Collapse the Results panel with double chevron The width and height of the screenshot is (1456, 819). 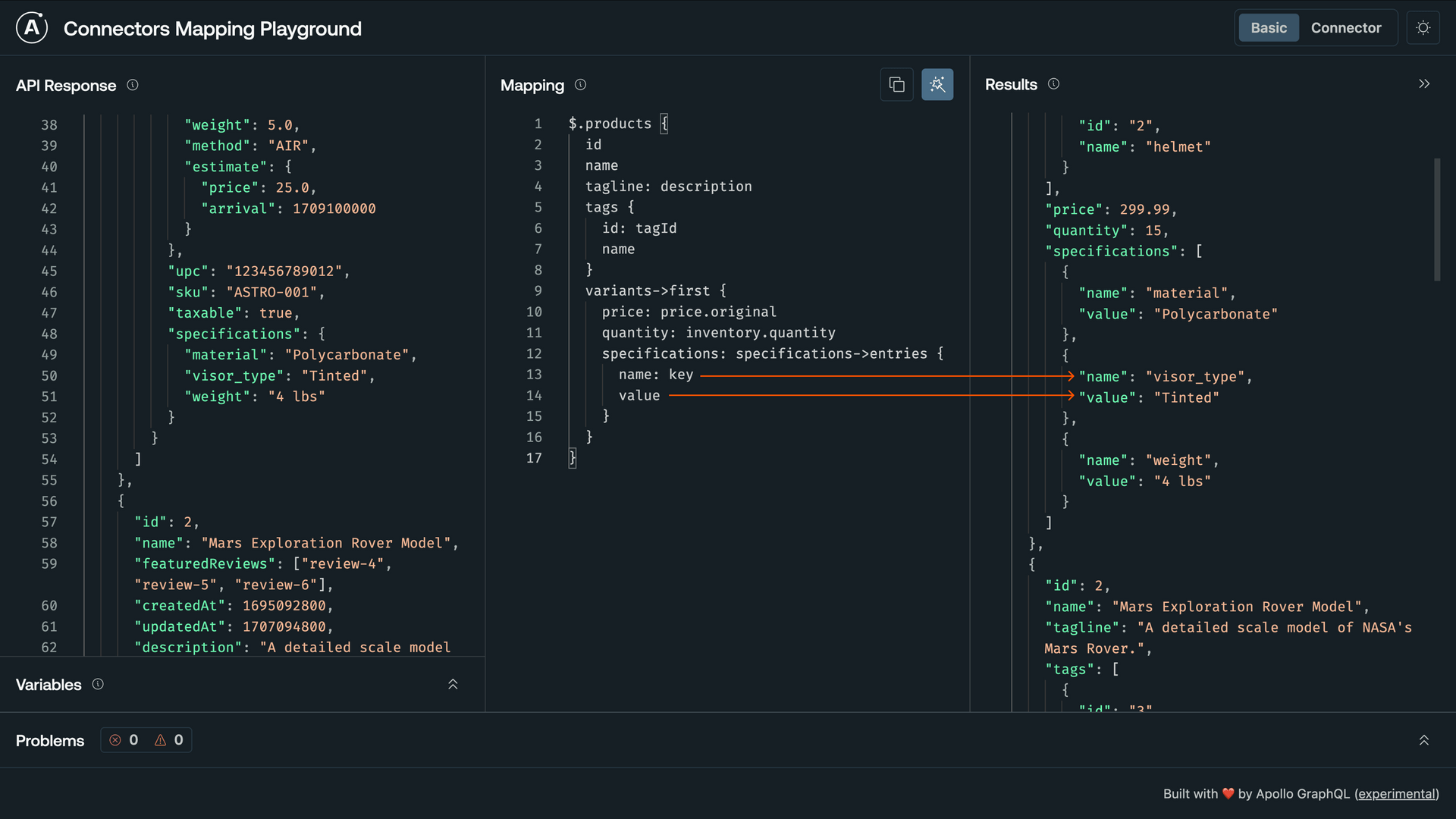click(x=1424, y=83)
